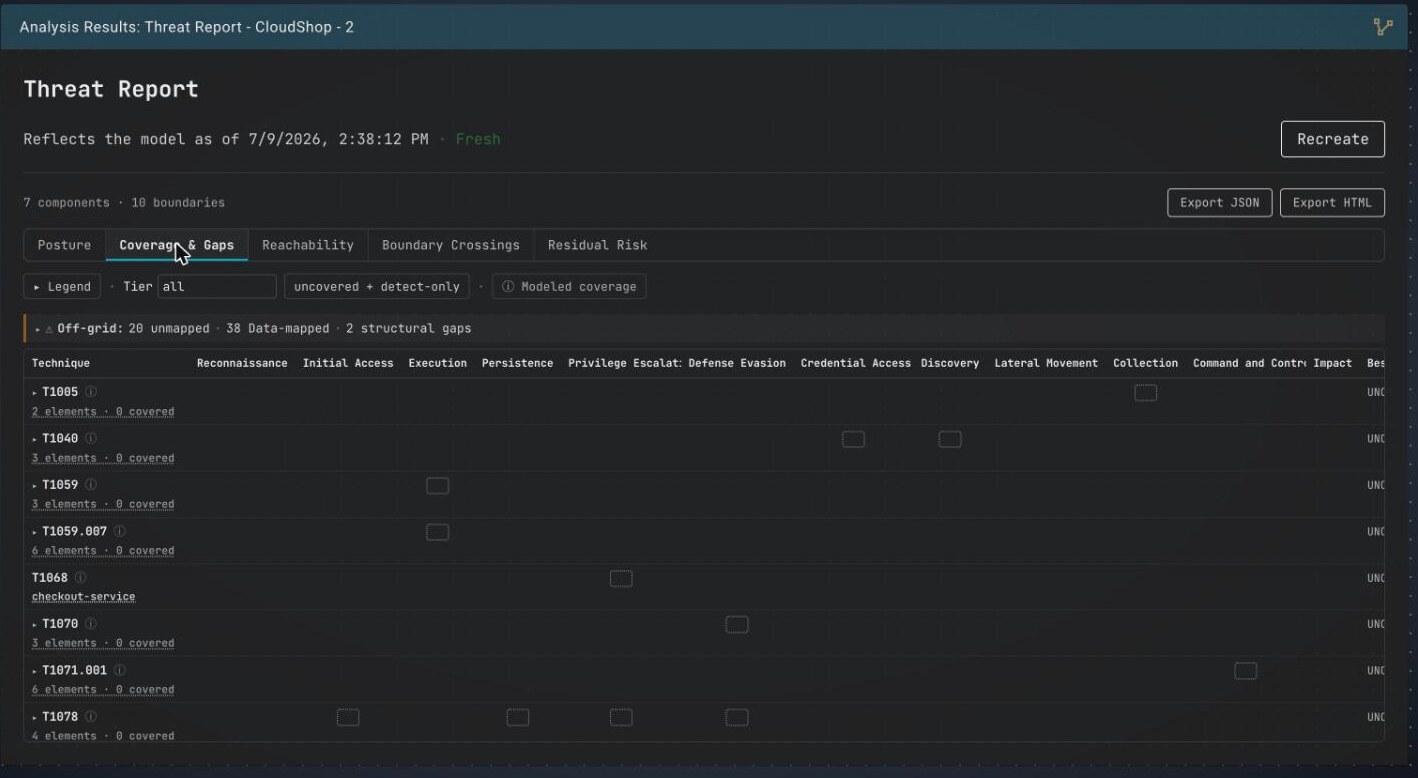The image size is (1418, 778).
Task: Select T1078 Defense Evasion coverage cell
Action: tap(737, 717)
